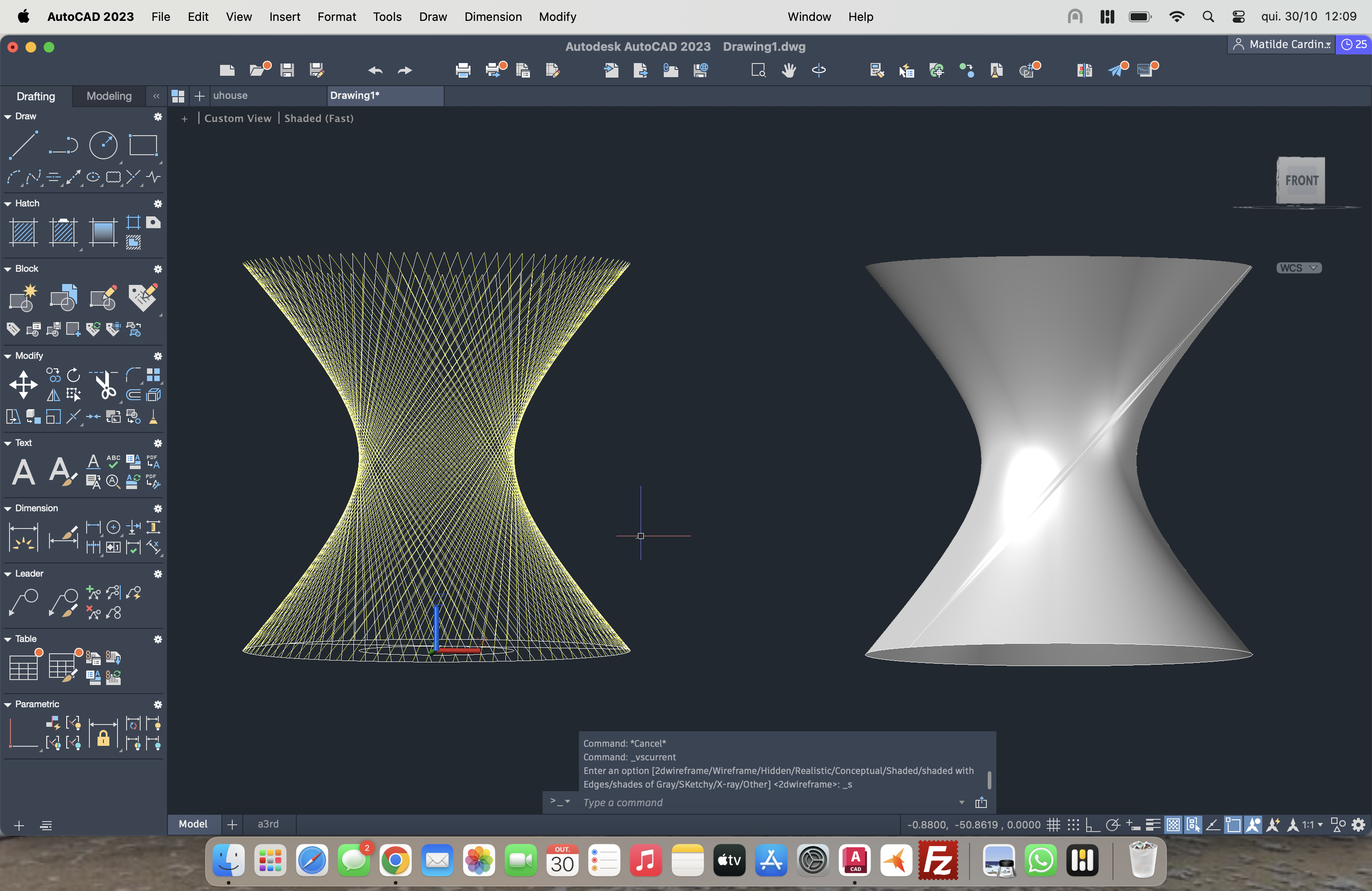This screenshot has height=891, width=1372.
Task: Collapse the Hatch panel section
Action: point(8,203)
